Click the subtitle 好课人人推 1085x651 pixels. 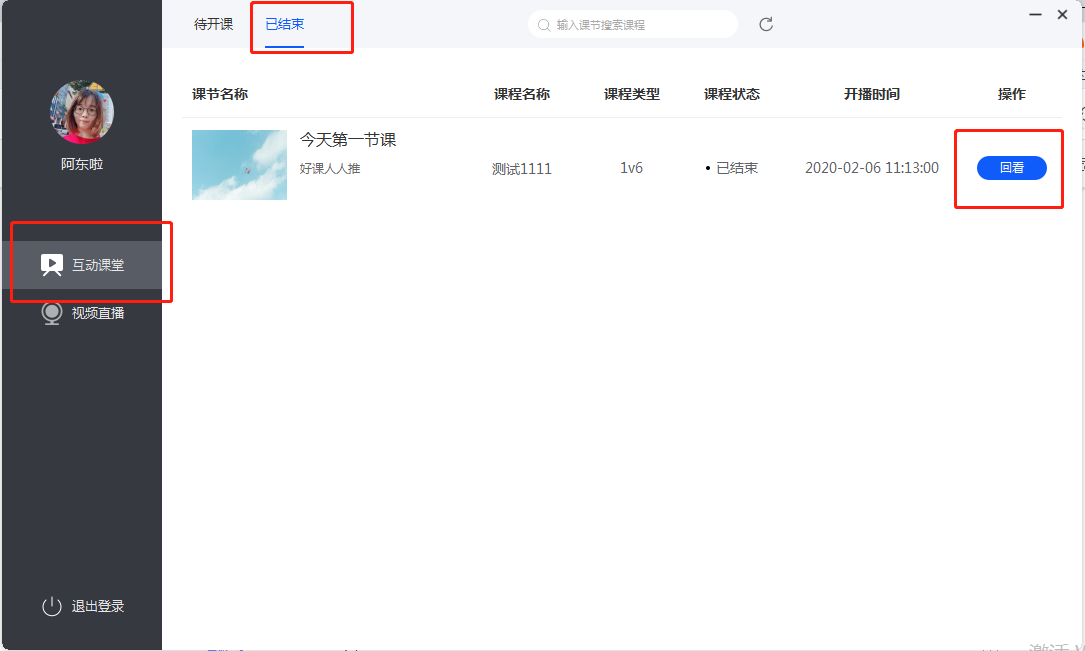click(x=330, y=169)
